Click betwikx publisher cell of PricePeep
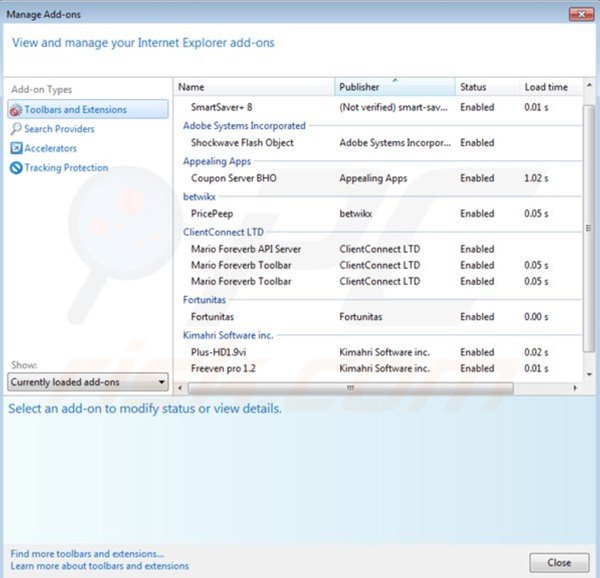The width and height of the screenshot is (600, 578). pos(355,213)
